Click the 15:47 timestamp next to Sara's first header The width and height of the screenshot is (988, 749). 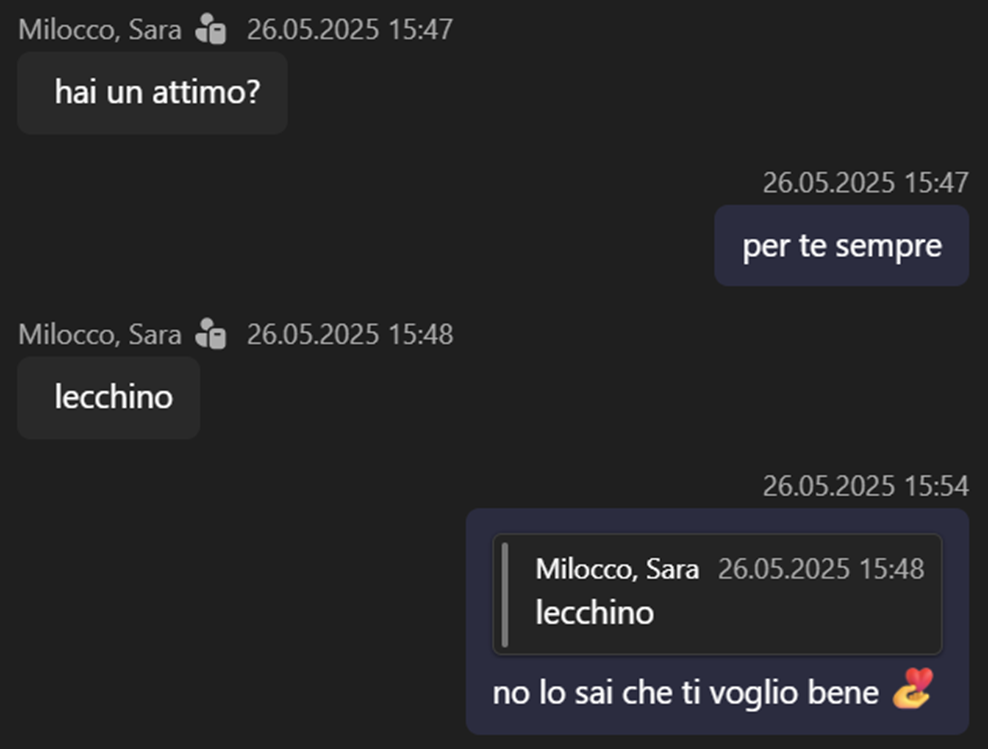349,30
